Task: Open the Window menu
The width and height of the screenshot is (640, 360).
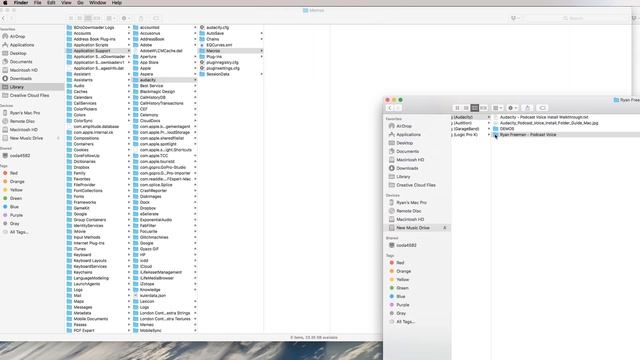Action: click(x=98, y=3)
